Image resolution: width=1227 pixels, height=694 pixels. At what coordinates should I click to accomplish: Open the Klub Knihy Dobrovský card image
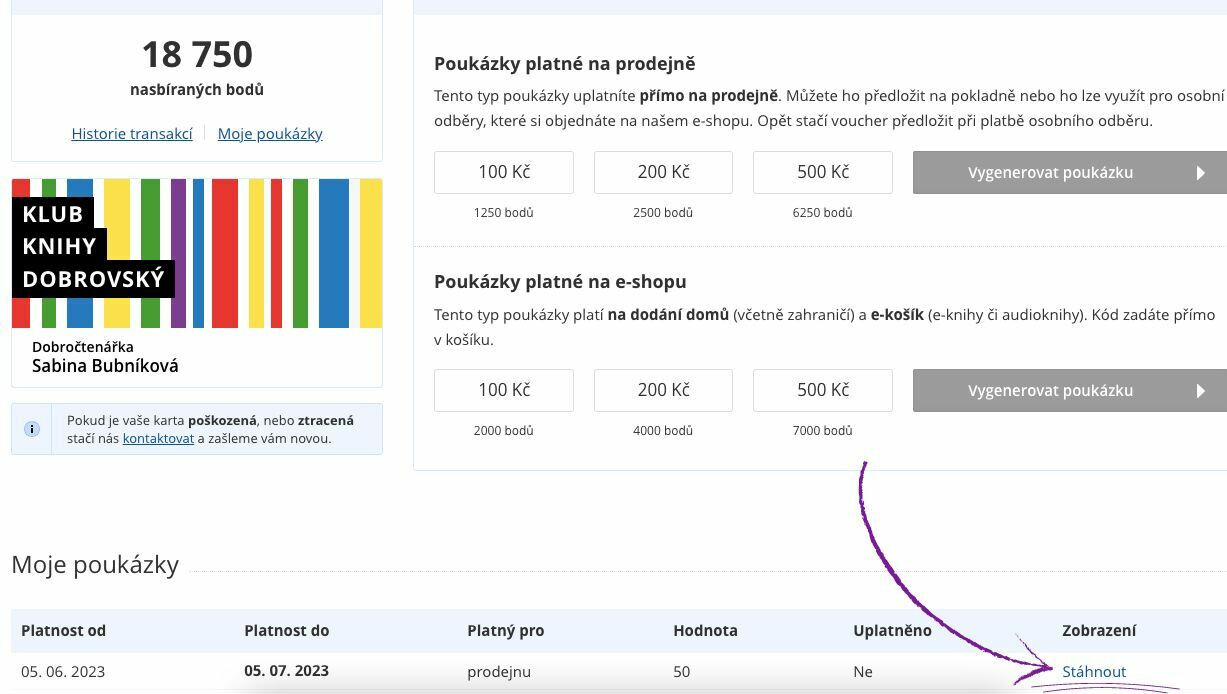pos(197,253)
